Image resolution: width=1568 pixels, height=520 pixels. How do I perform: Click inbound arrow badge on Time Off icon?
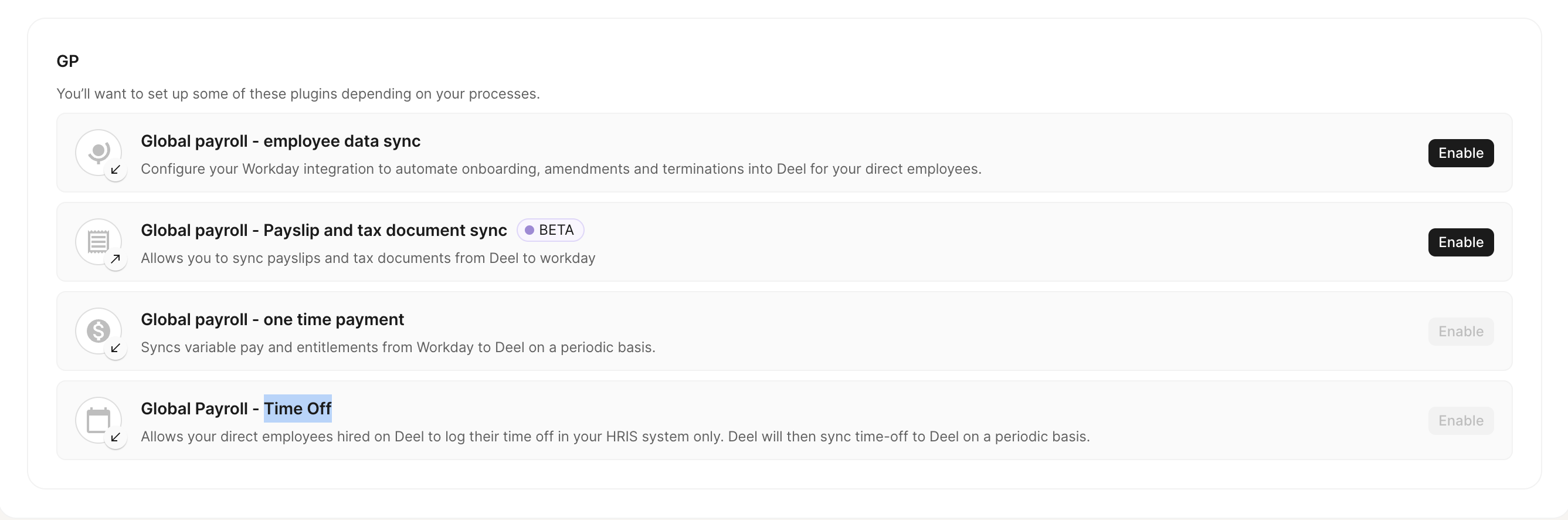point(116,437)
